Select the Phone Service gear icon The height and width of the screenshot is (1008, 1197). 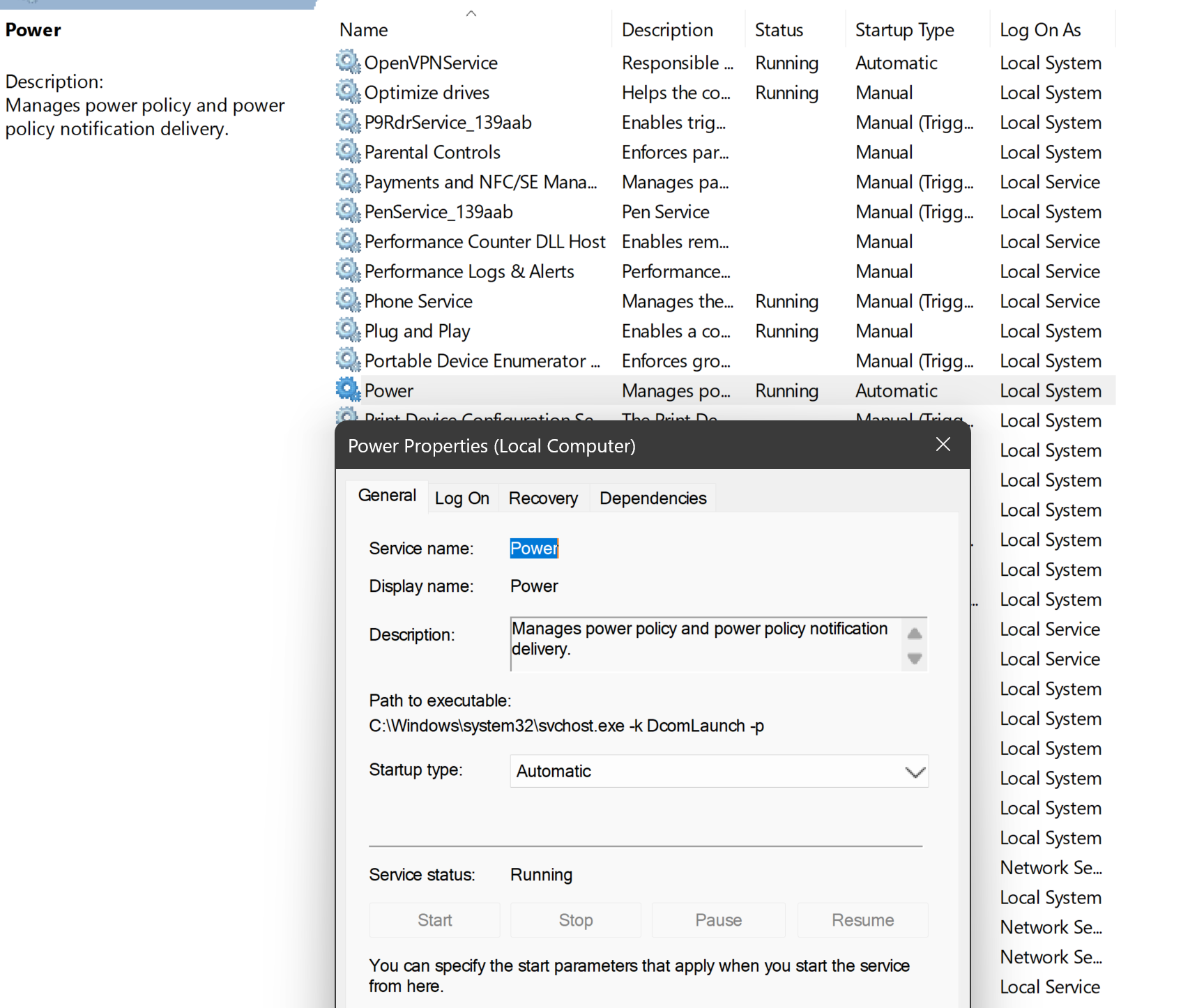point(348,300)
